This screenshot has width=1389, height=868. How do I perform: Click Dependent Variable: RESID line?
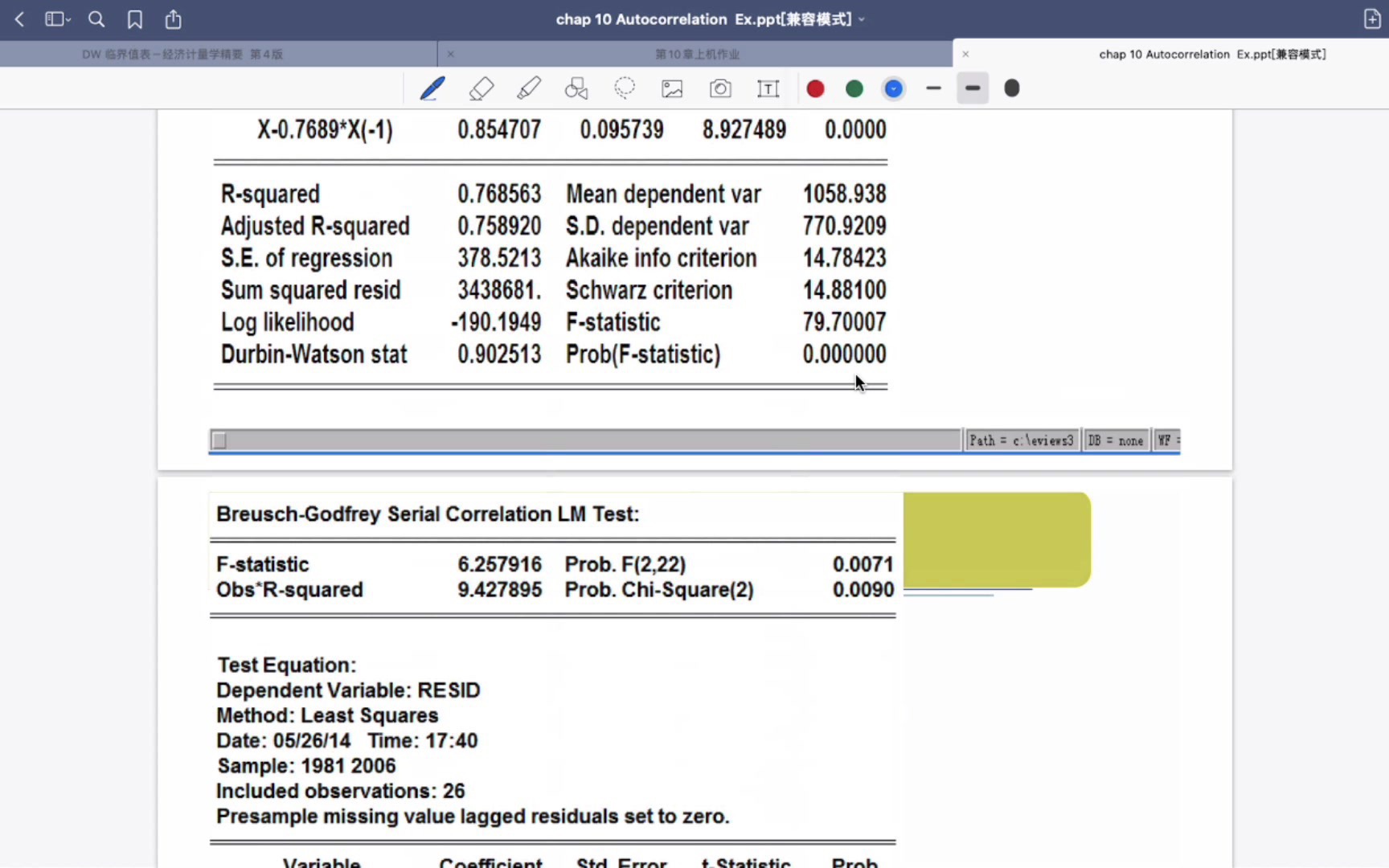348,690
